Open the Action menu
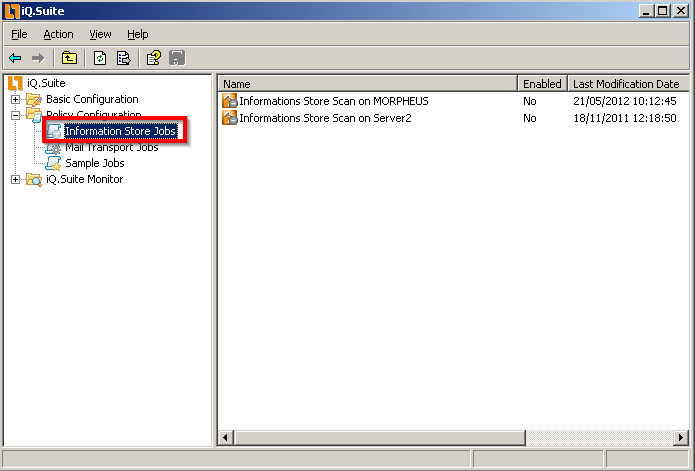This screenshot has width=695, height=471. point(58,34)
